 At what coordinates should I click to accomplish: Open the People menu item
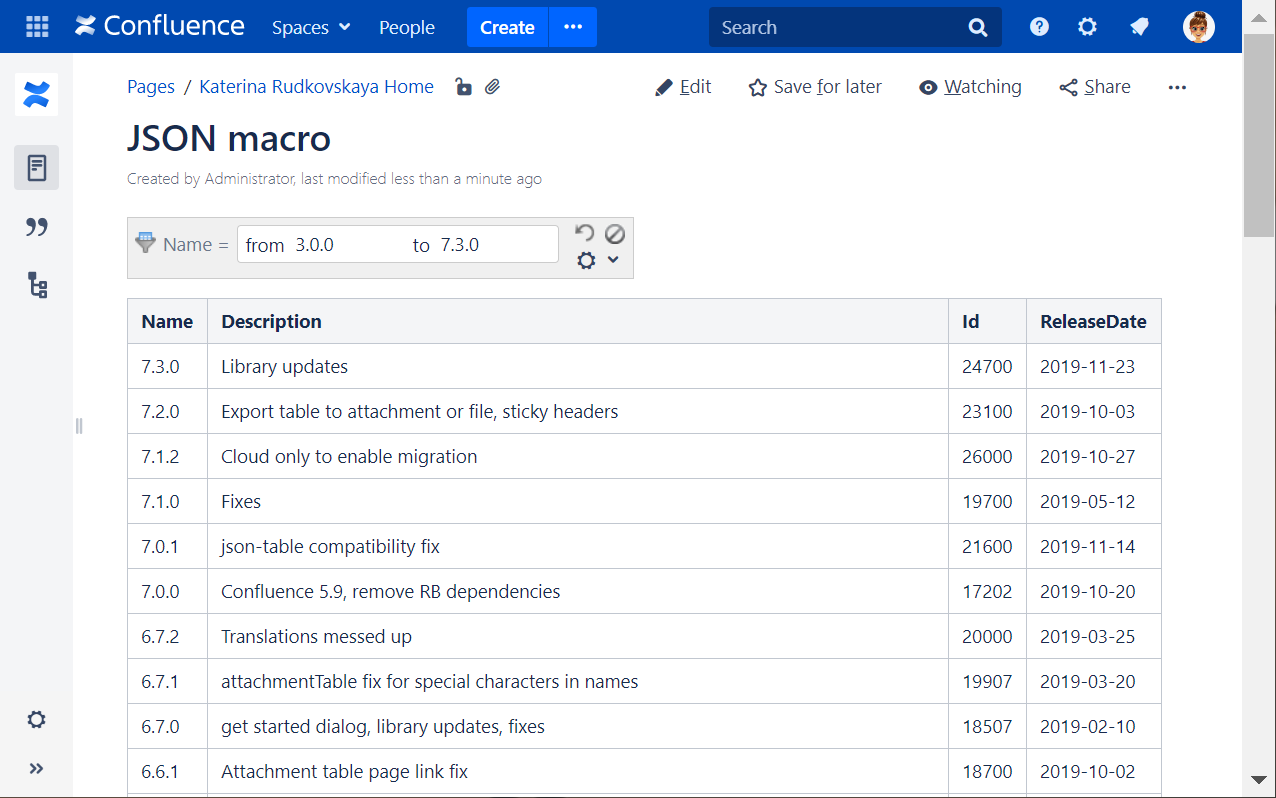click(x=407, y=27)
